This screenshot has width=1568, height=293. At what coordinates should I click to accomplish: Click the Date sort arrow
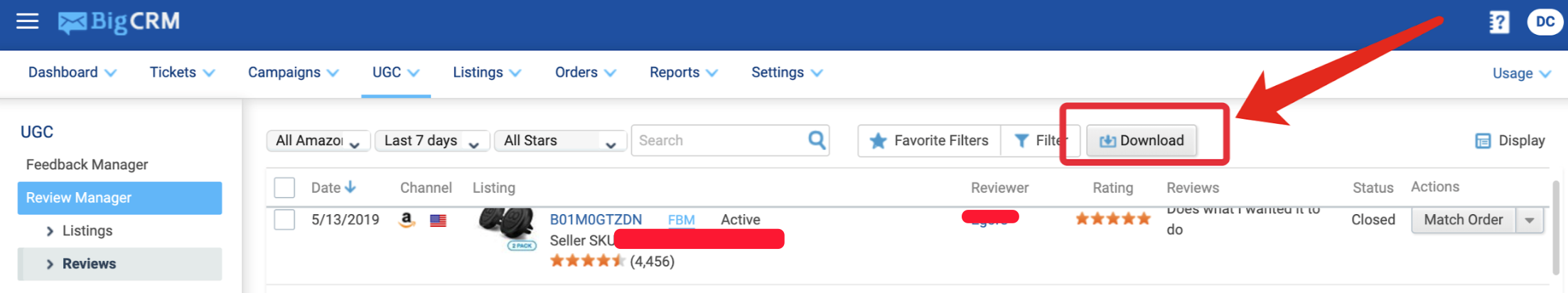pyautogui.click(x=350, y=187)
